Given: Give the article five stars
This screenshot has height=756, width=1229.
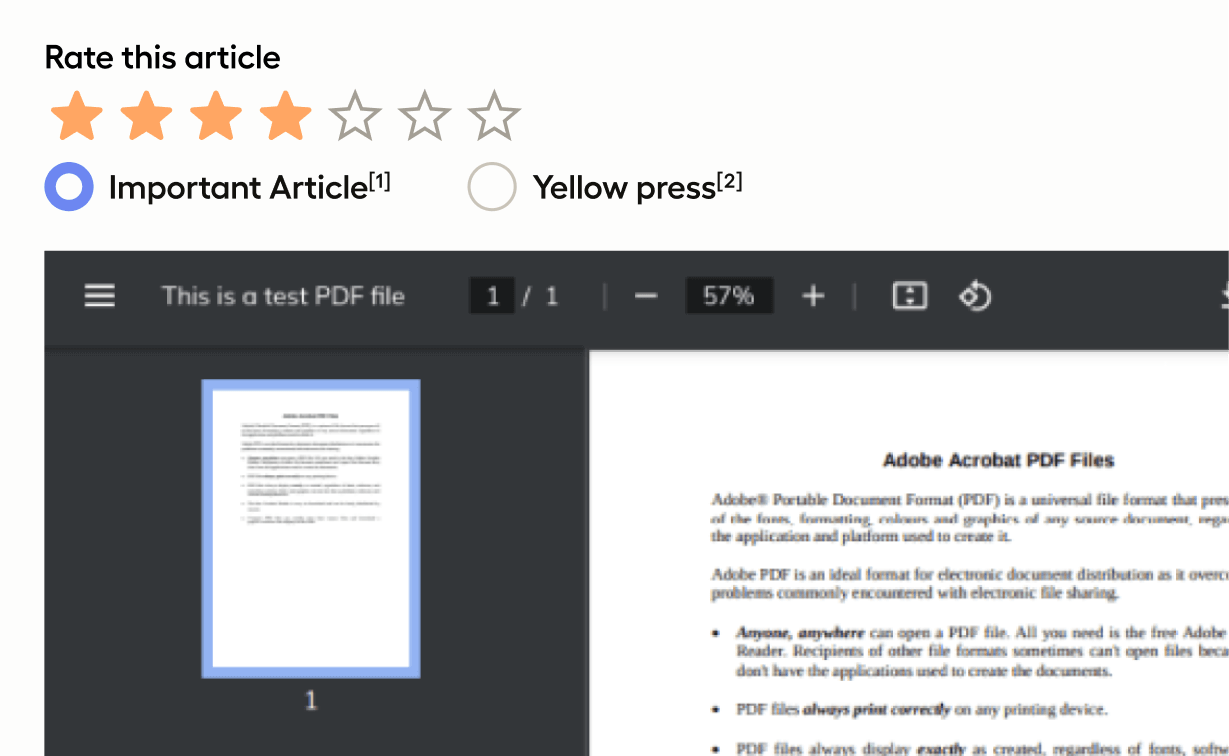Looking at the screenshot, I should [x=355, y=116].
